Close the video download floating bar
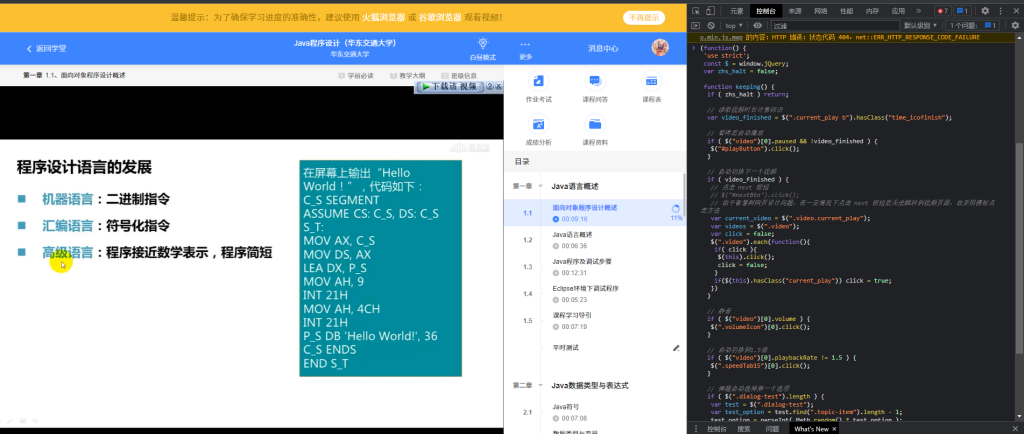 coord(498,86)
